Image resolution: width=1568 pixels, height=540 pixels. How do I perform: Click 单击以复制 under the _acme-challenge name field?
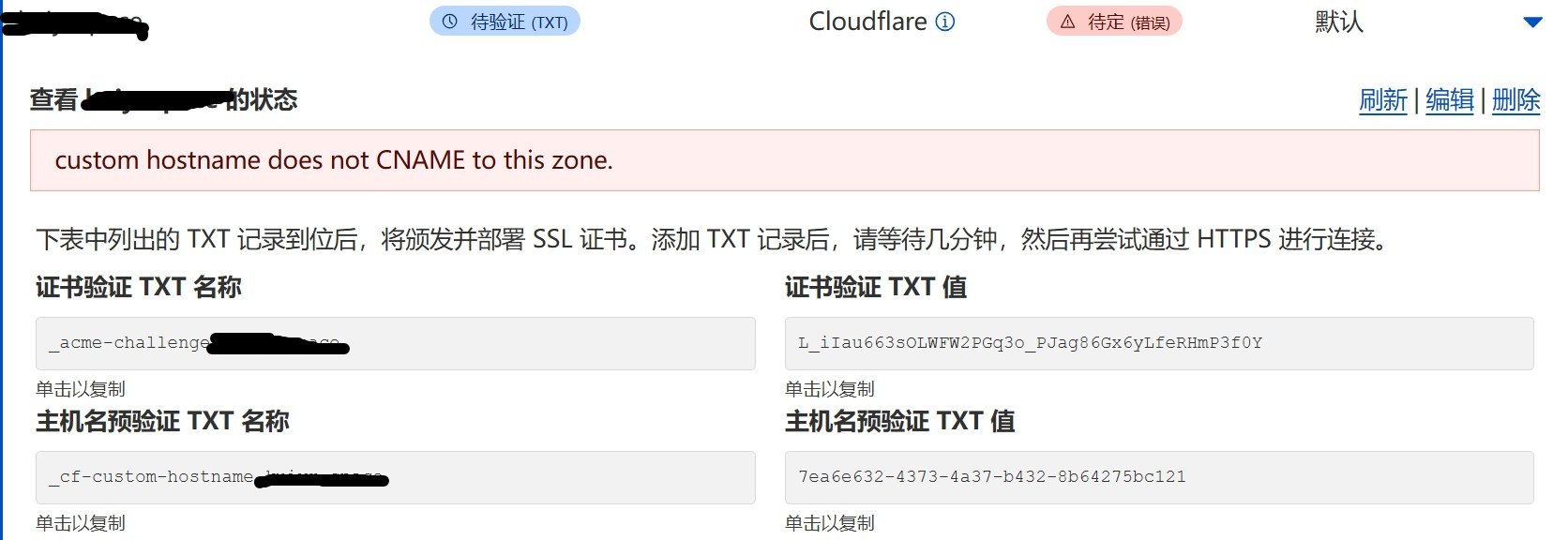click(81, 389)
